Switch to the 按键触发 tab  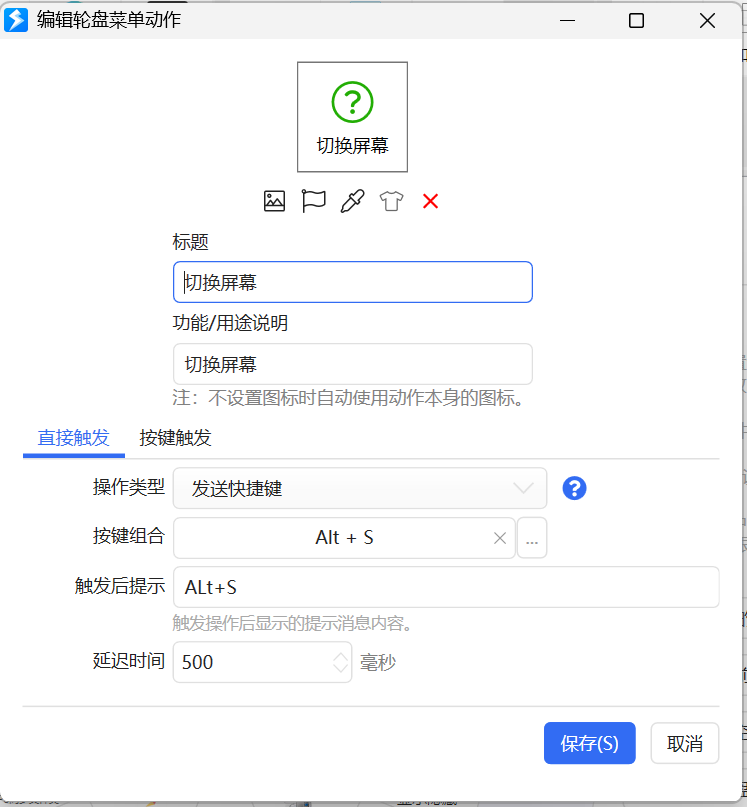click(175, 438)
